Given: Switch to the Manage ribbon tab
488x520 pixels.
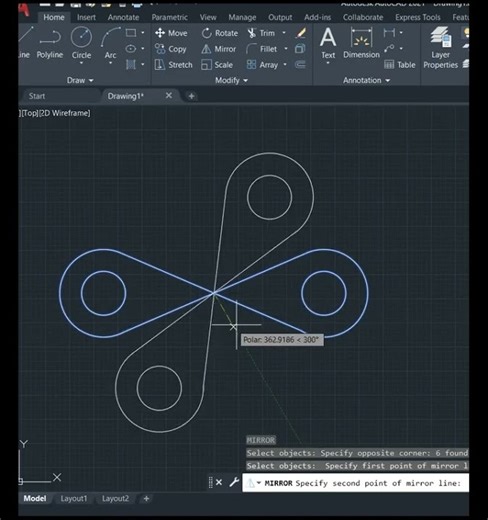Looking at the screenshot, I should click(242, 17).
